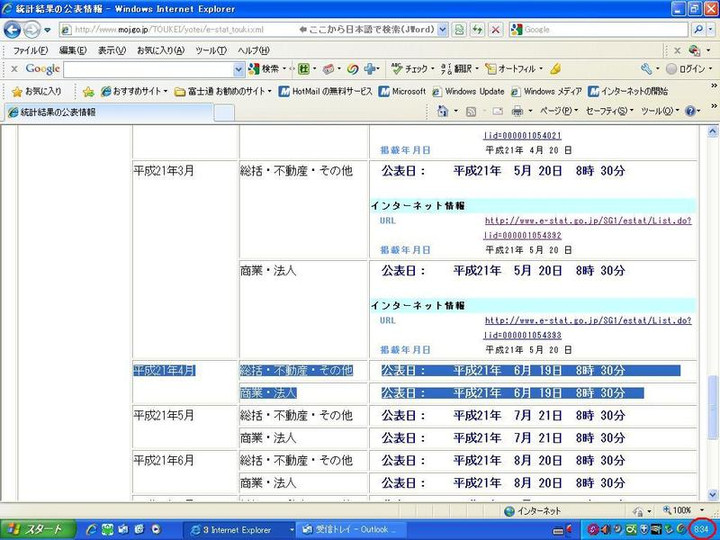
Task: Click the Refresh page icon
Action: pos(477,30)
